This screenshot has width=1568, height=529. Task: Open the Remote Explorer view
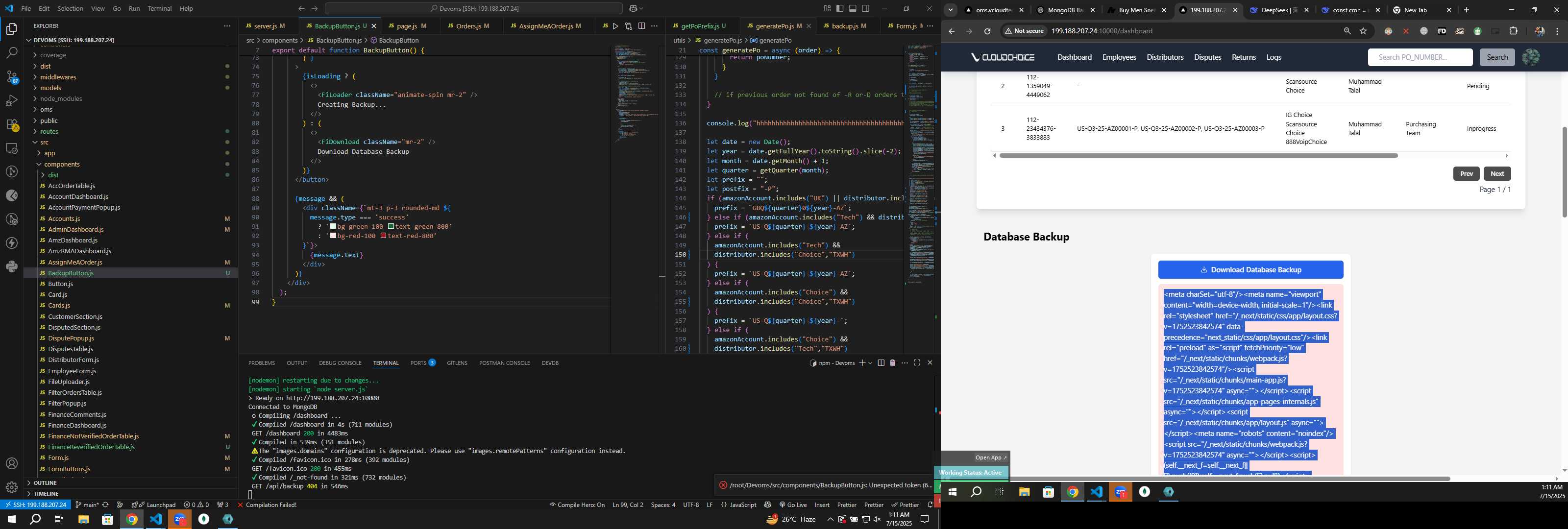point(12,148)
